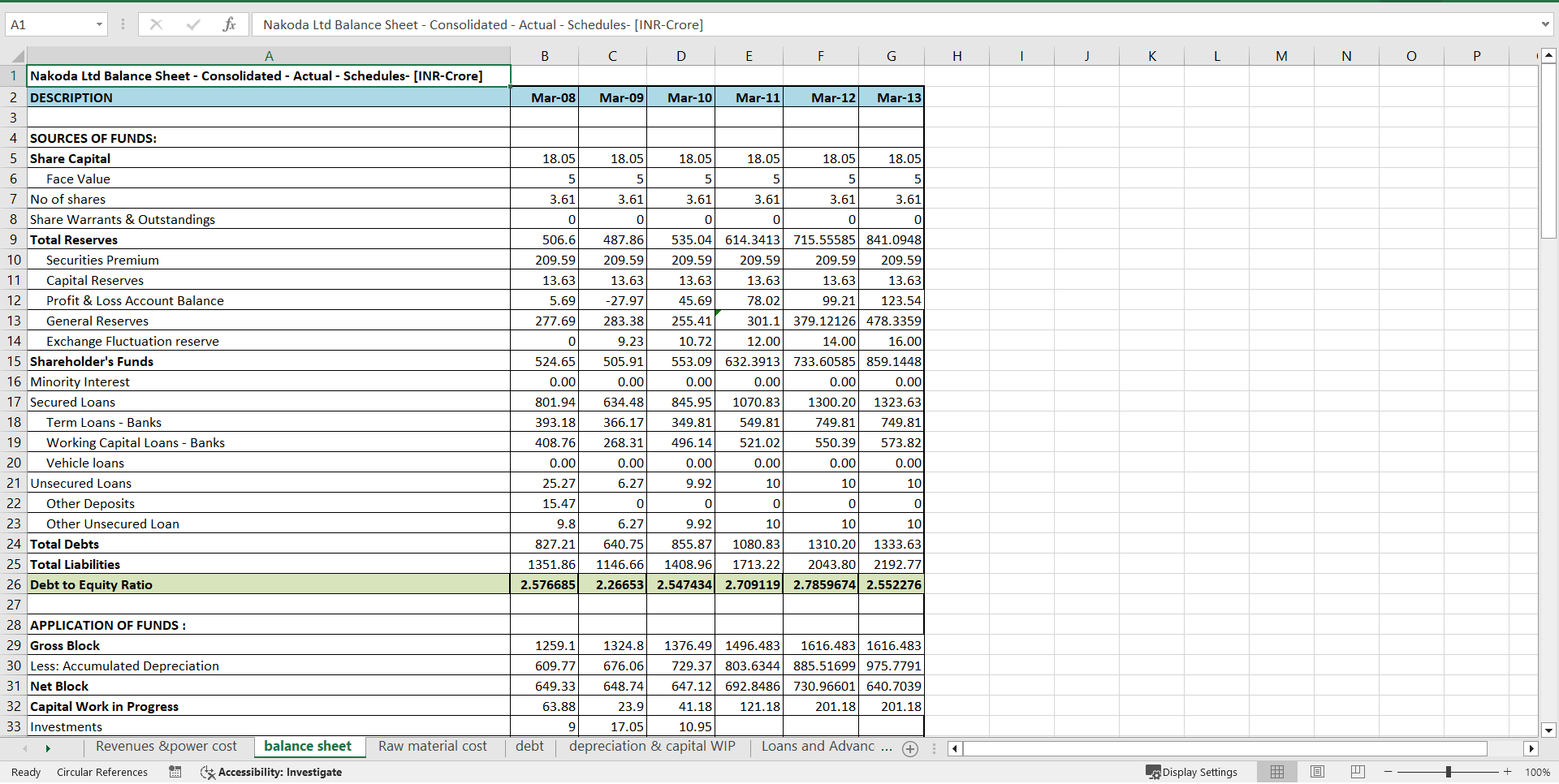Click the Insert Function (fx) icon
The image size is (1559, 784).
point(230,24)
